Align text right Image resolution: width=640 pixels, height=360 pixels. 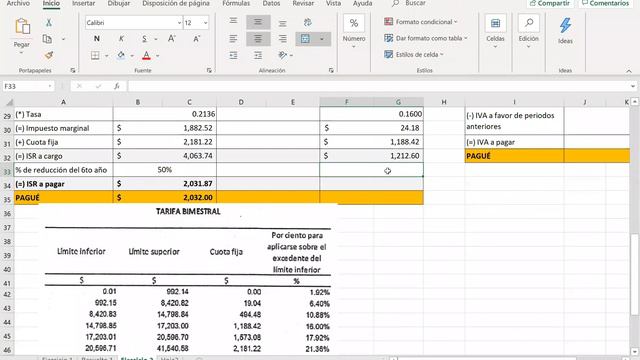pyautogui.click(x=282, y=39)
